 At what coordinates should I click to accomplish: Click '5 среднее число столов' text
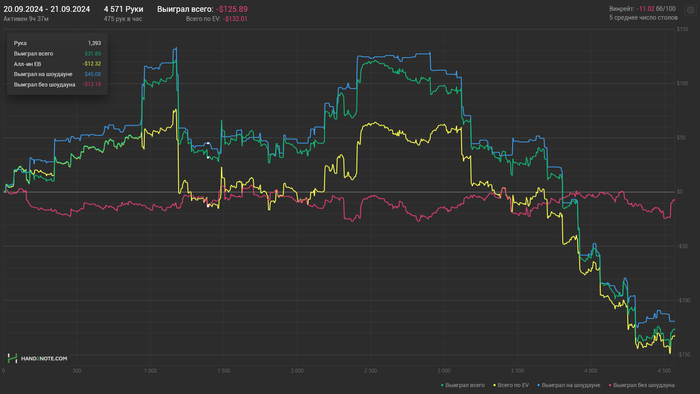point(643,17)
